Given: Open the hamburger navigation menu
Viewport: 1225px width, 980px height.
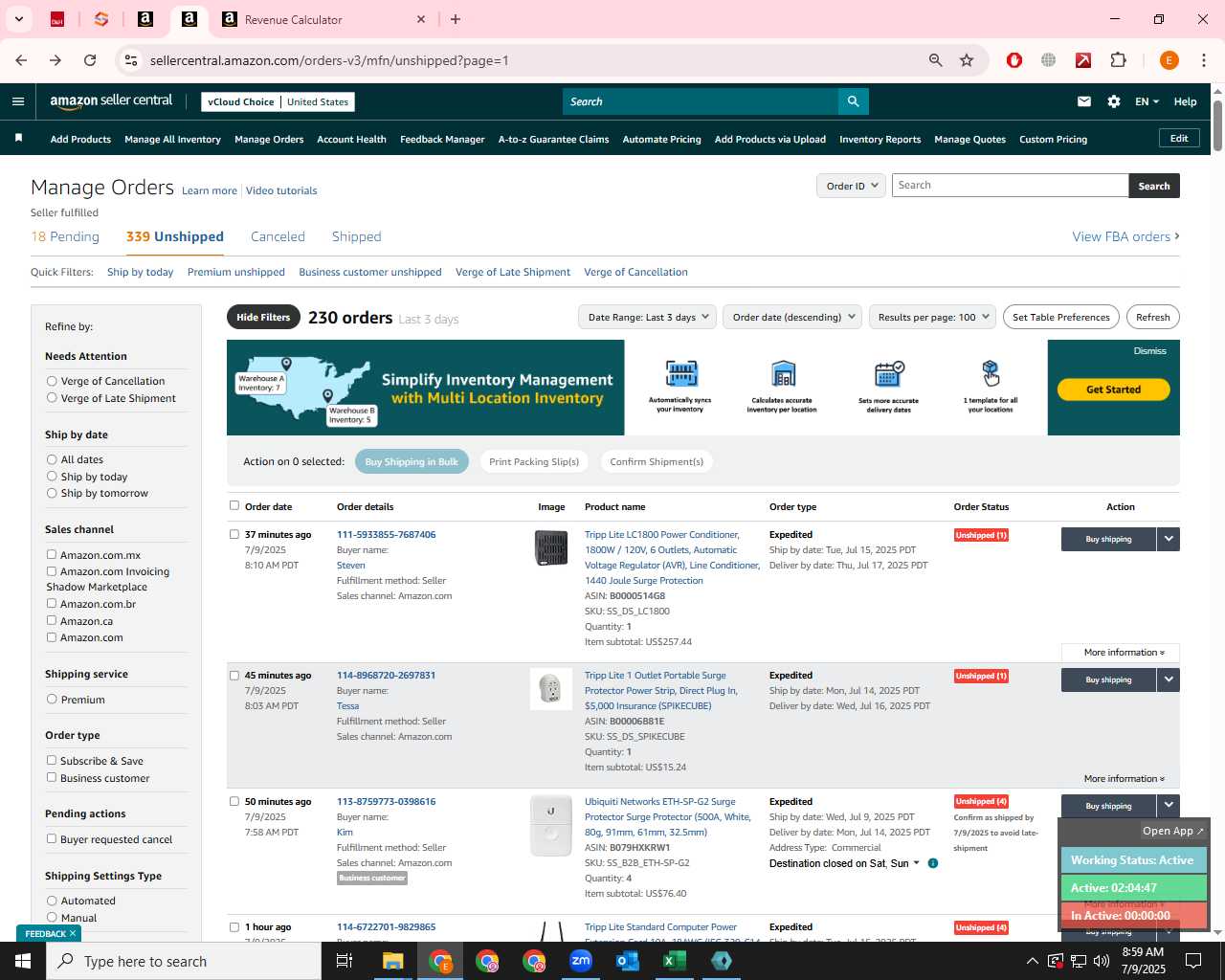Looking at the screenshot, I should (18, 101).
